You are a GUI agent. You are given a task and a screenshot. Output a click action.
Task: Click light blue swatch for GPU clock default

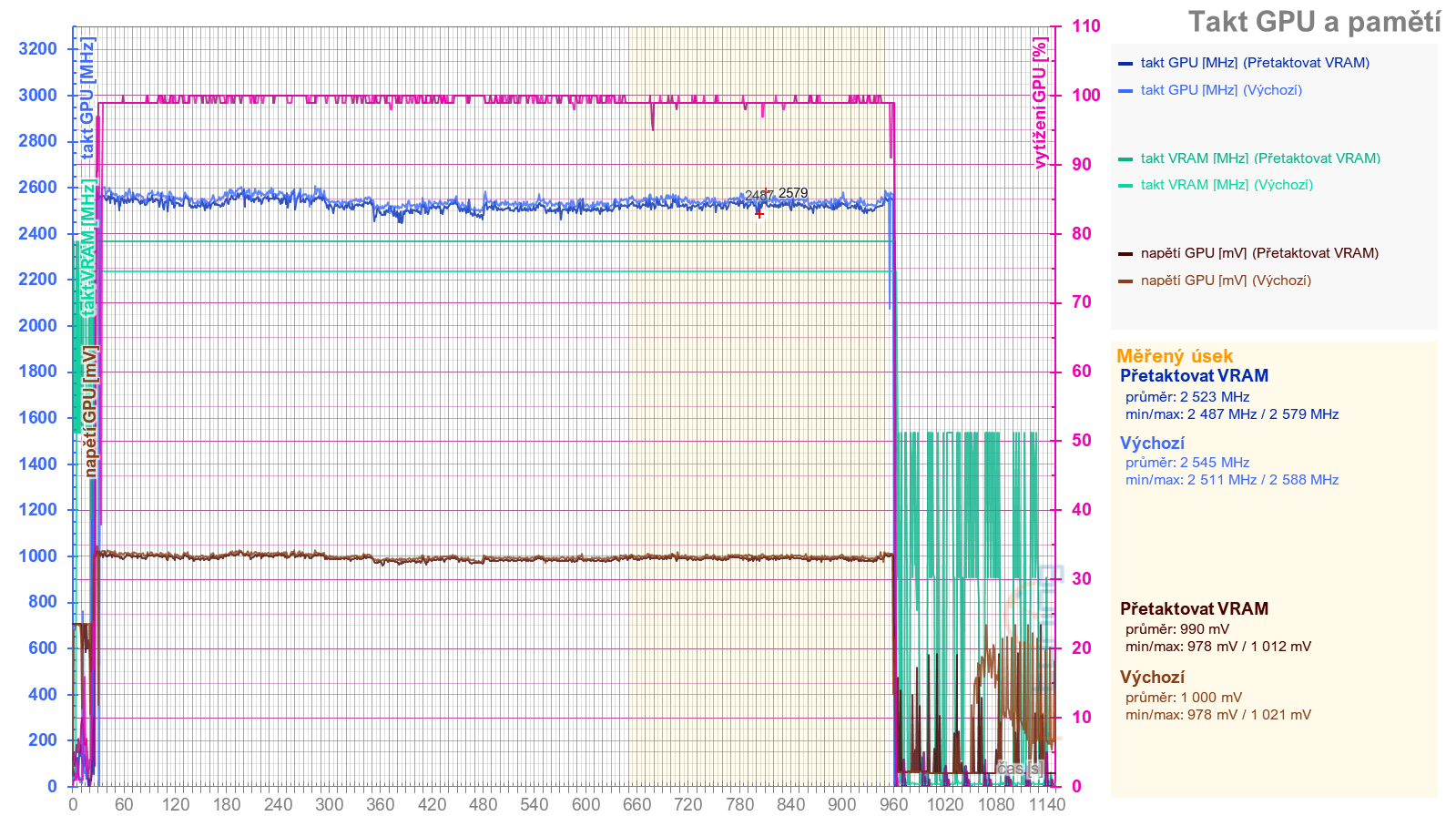1125,91
